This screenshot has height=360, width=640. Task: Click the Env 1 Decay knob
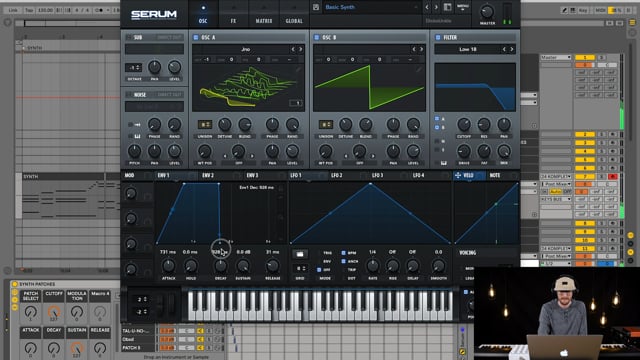(220, 266)
